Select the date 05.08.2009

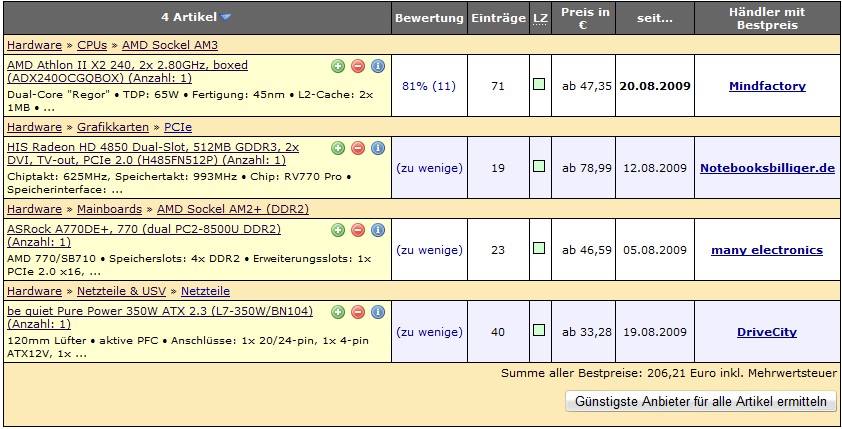point(655,250)
